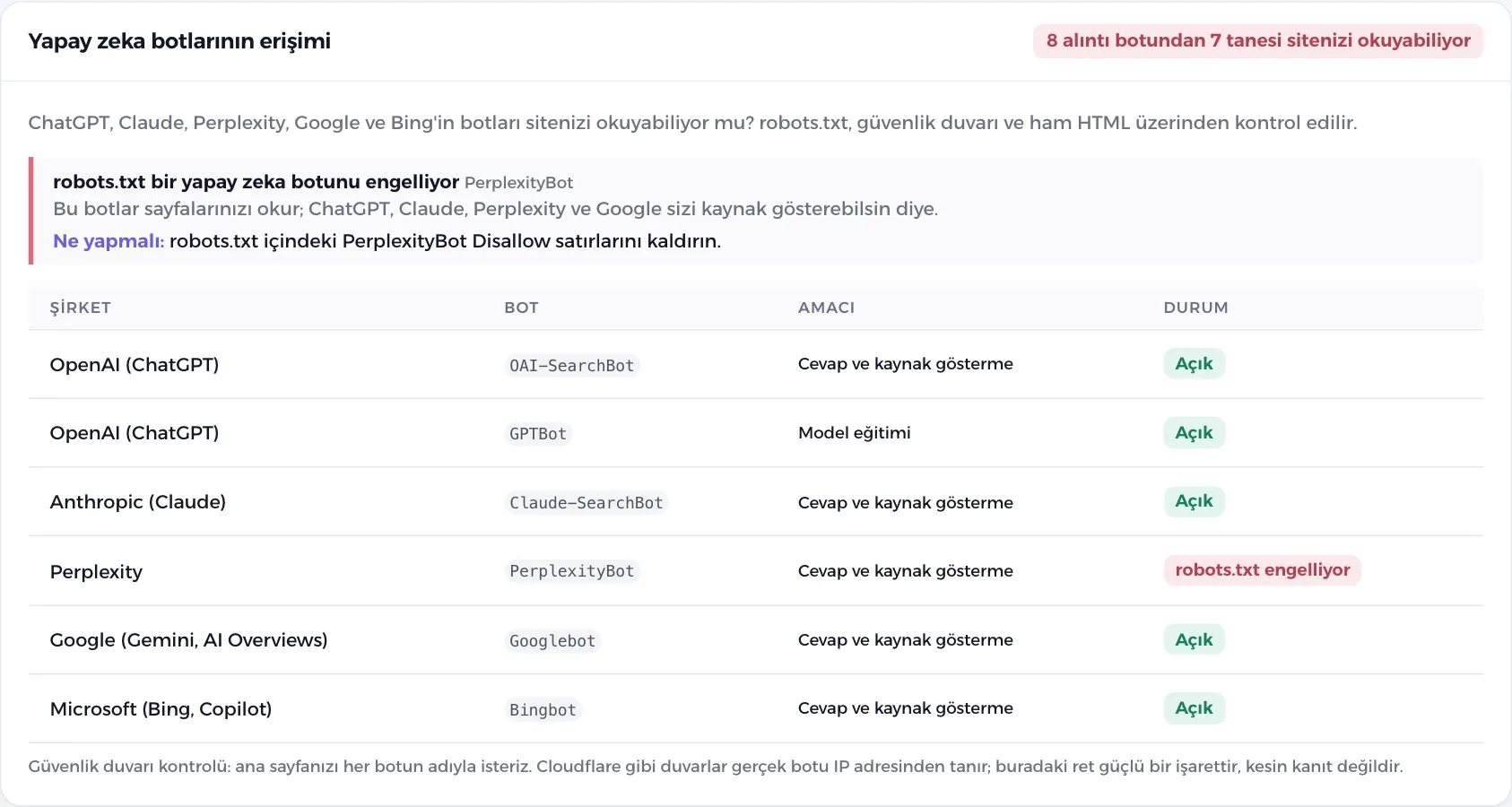Select the "Microsoft (Bing, Copilot)" company cell
The height and width of the screenshot is (807, 1512).
(x=161, y=709)
